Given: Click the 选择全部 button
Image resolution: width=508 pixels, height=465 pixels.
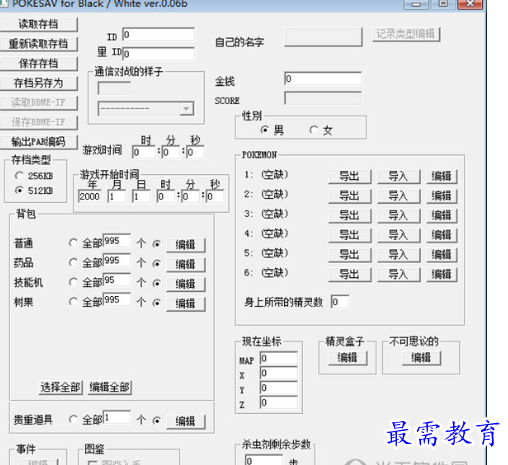Looking at the screenshot, I should [60, 387].
